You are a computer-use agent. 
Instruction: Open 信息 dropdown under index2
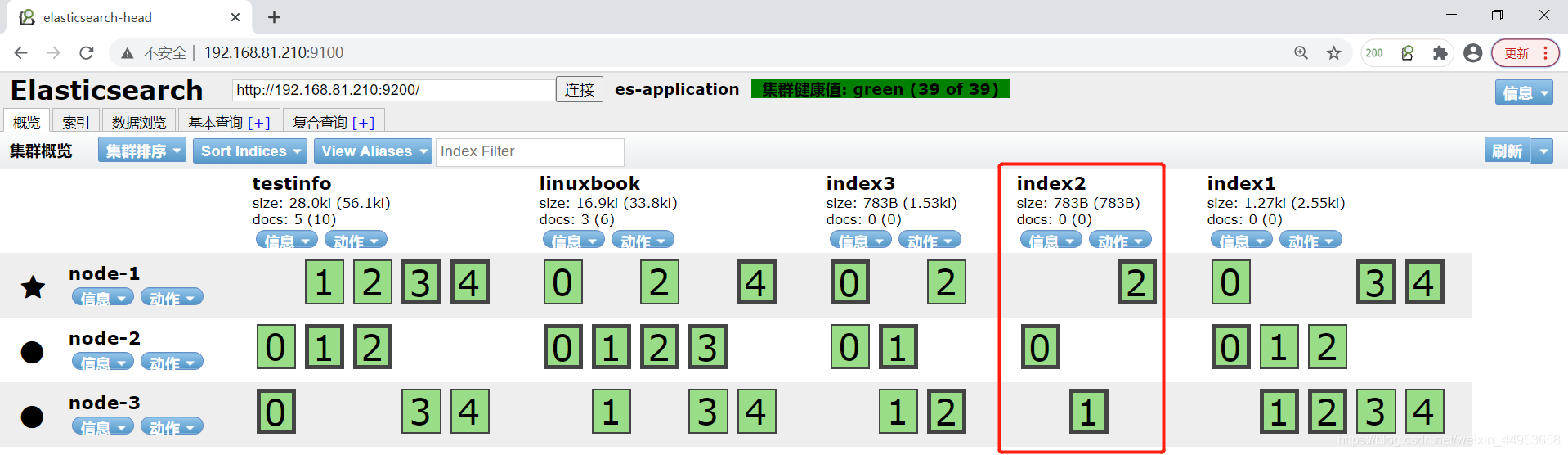pyautogui.click(x=1051, y=241)
